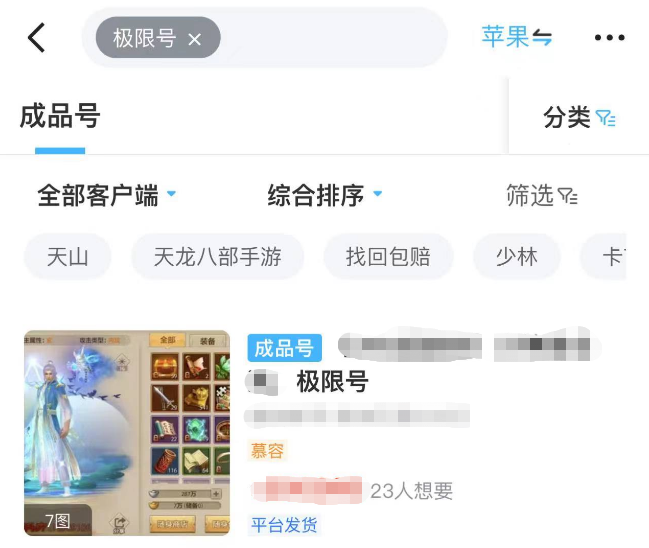Toggle the 找回包赔 filter chip
The image size is (649, 548).
388,257
